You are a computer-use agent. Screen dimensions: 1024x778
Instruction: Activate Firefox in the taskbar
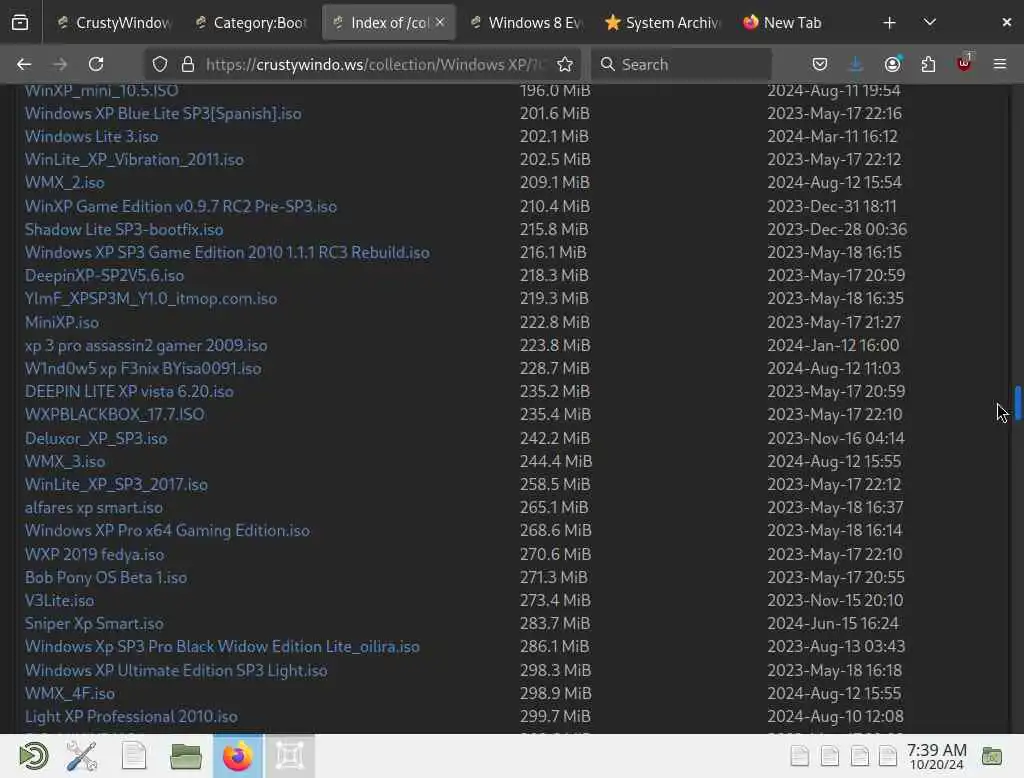click(x=238, y=756)
